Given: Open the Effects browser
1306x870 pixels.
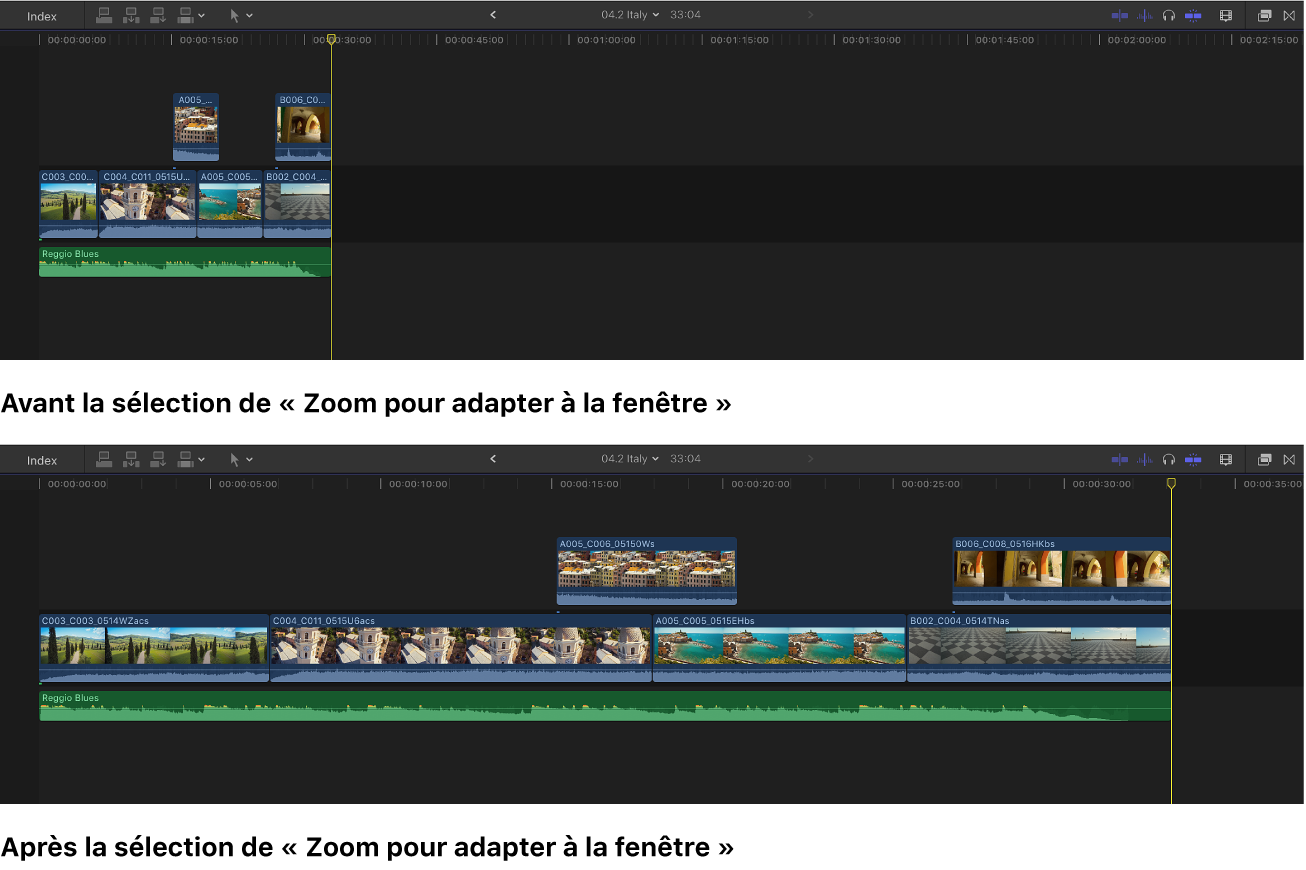Looking at the screenshot, I should 1264,14.
